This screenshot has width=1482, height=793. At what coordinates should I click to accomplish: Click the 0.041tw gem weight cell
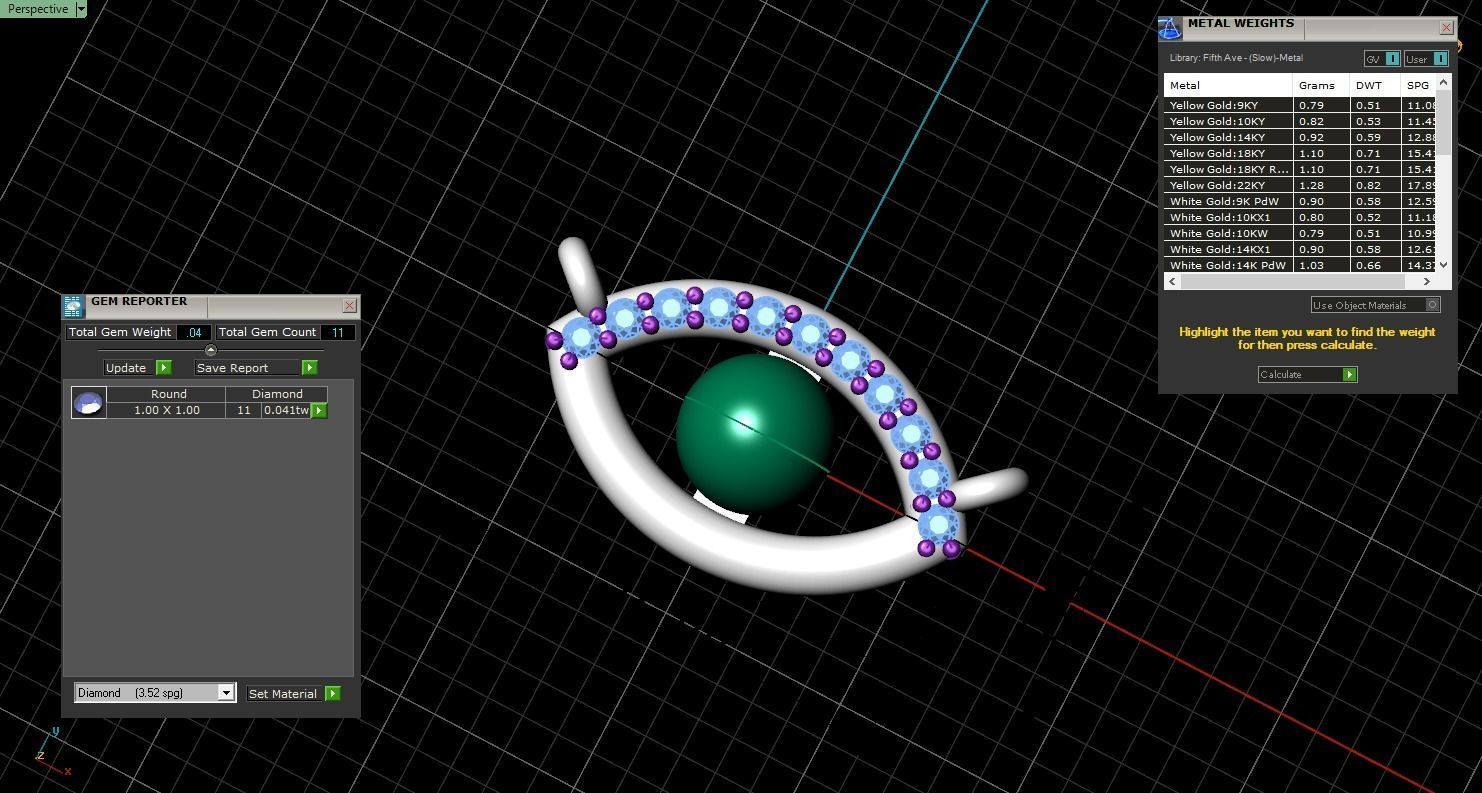click(x=286, y=410)
